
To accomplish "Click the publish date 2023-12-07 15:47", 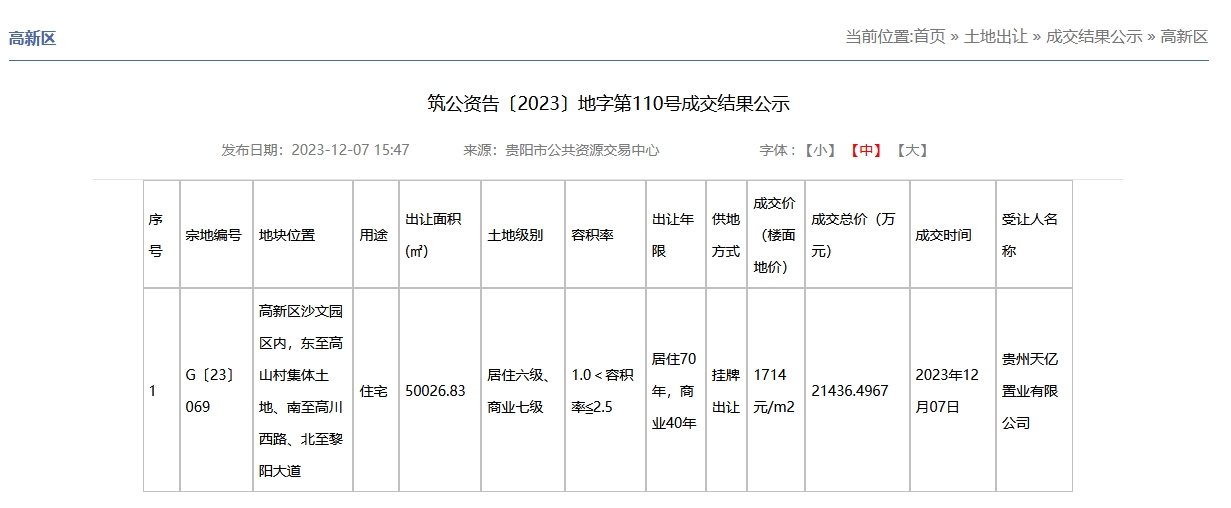I will (x=350, y=150).
